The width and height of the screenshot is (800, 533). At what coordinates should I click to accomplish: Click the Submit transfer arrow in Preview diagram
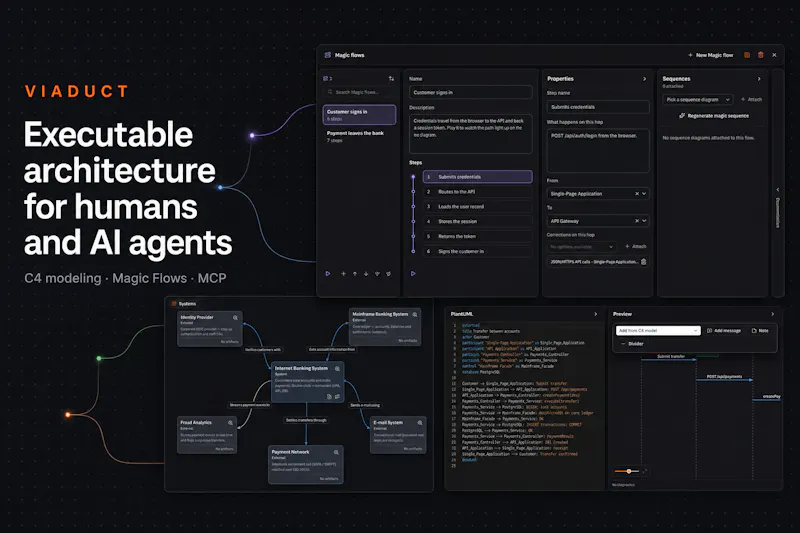click(669, 359)
